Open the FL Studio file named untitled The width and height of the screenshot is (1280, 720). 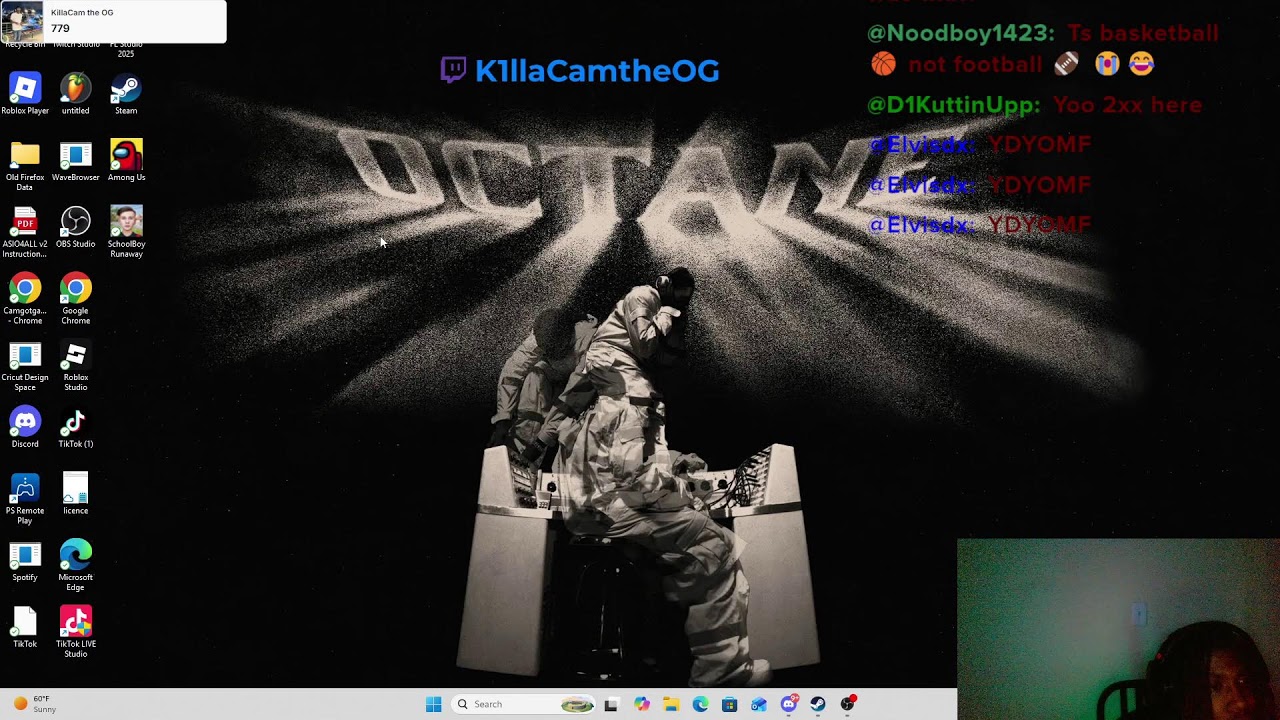point(75,94)
